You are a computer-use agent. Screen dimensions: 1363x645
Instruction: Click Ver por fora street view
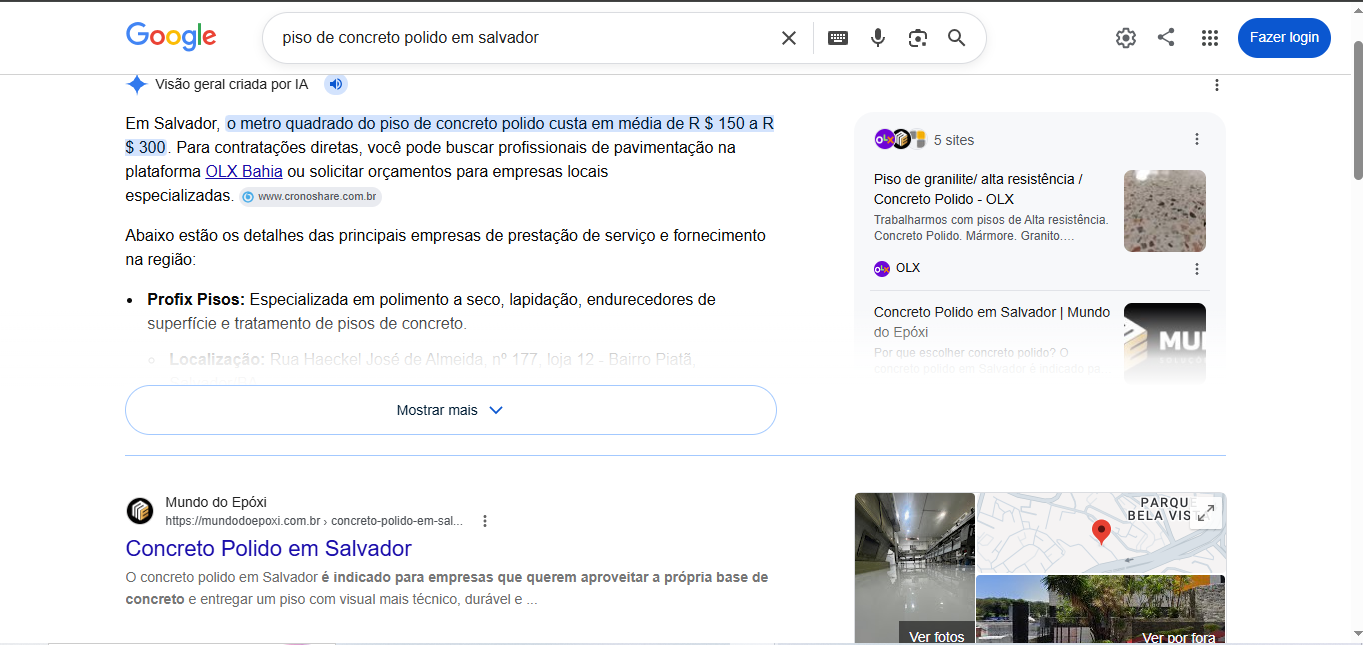(x=1179, y=637)
